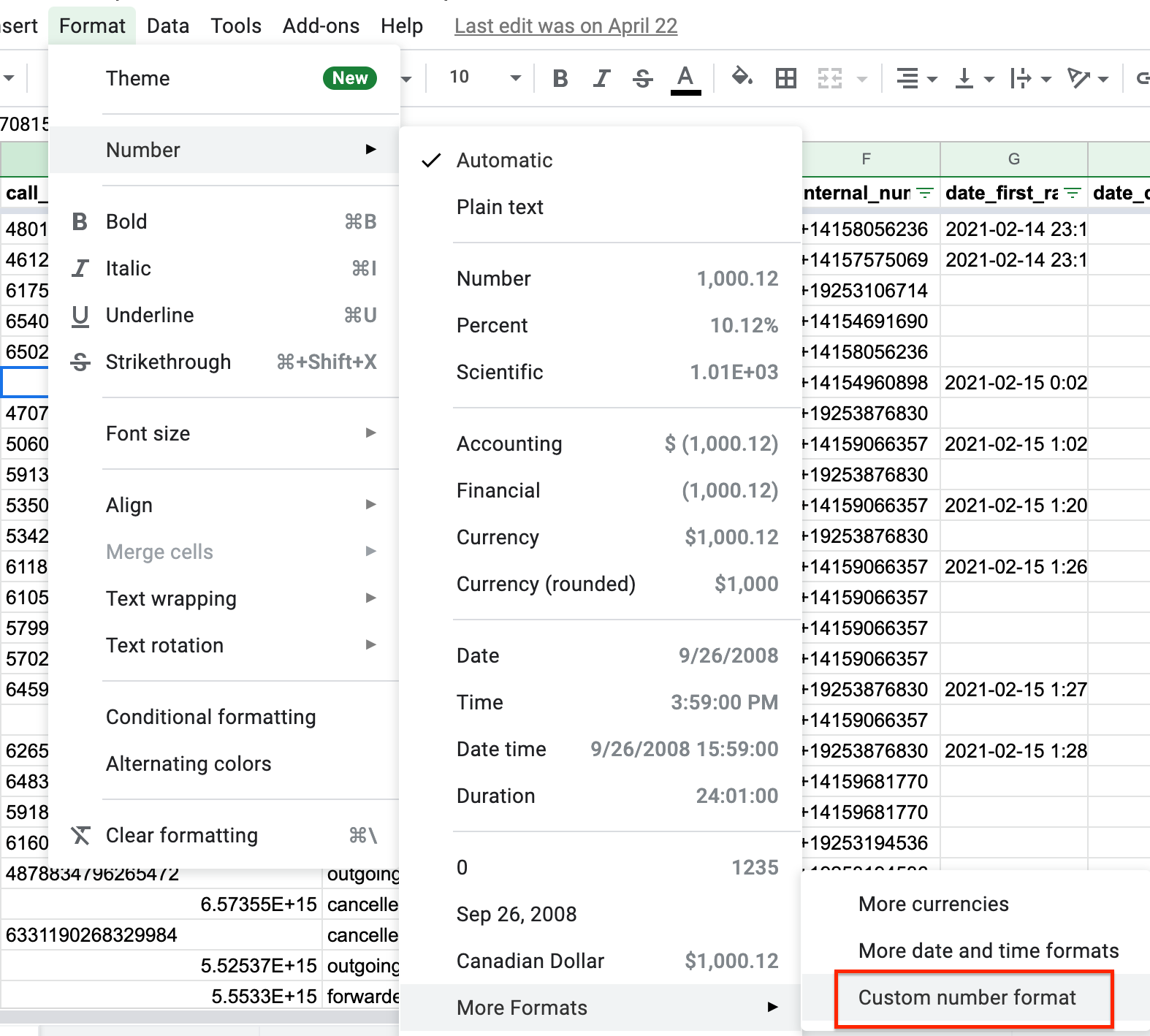Viewport: 1150px width, 1036px height.
Task: Choose Custom number format
Action: [975, 997]
